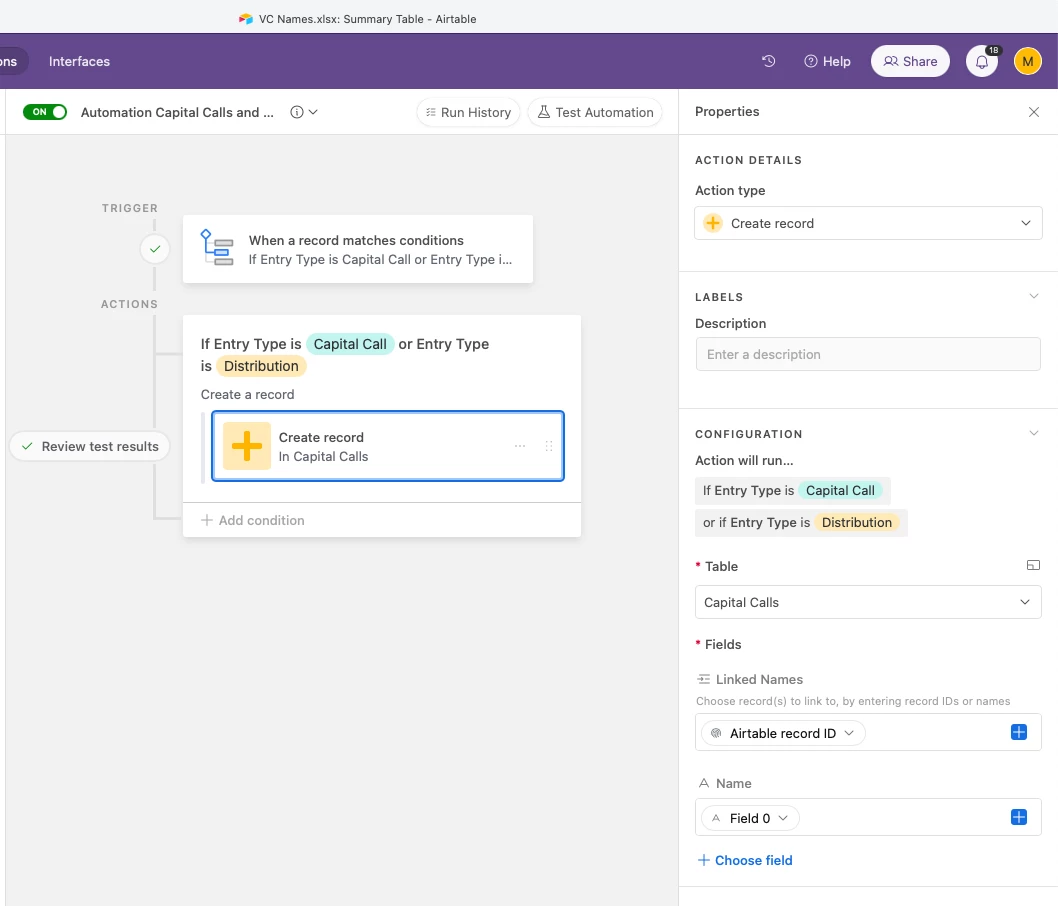Viewport: 1058px width, 906px height.
Task: Expand the automation name chevron menu
Action: (313, 112)
